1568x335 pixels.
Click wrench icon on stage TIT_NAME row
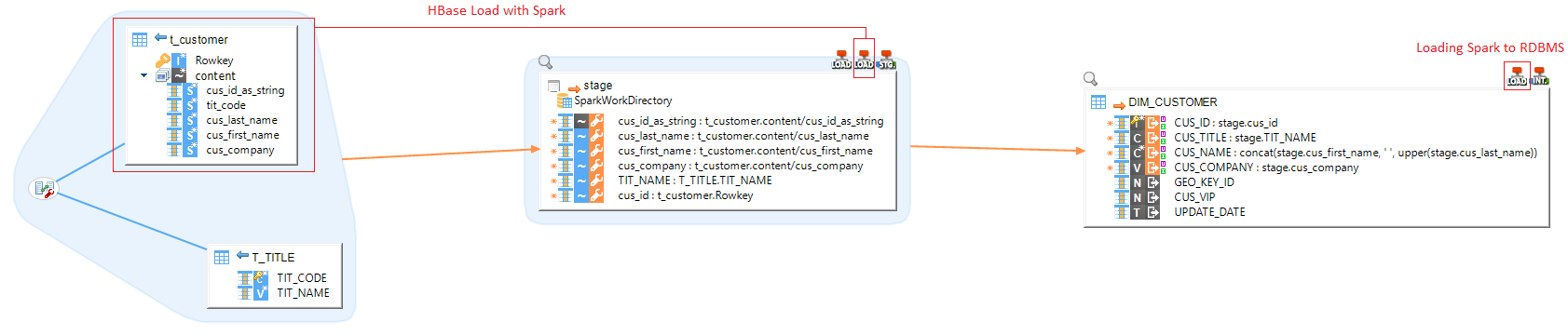tap(596, 181)
